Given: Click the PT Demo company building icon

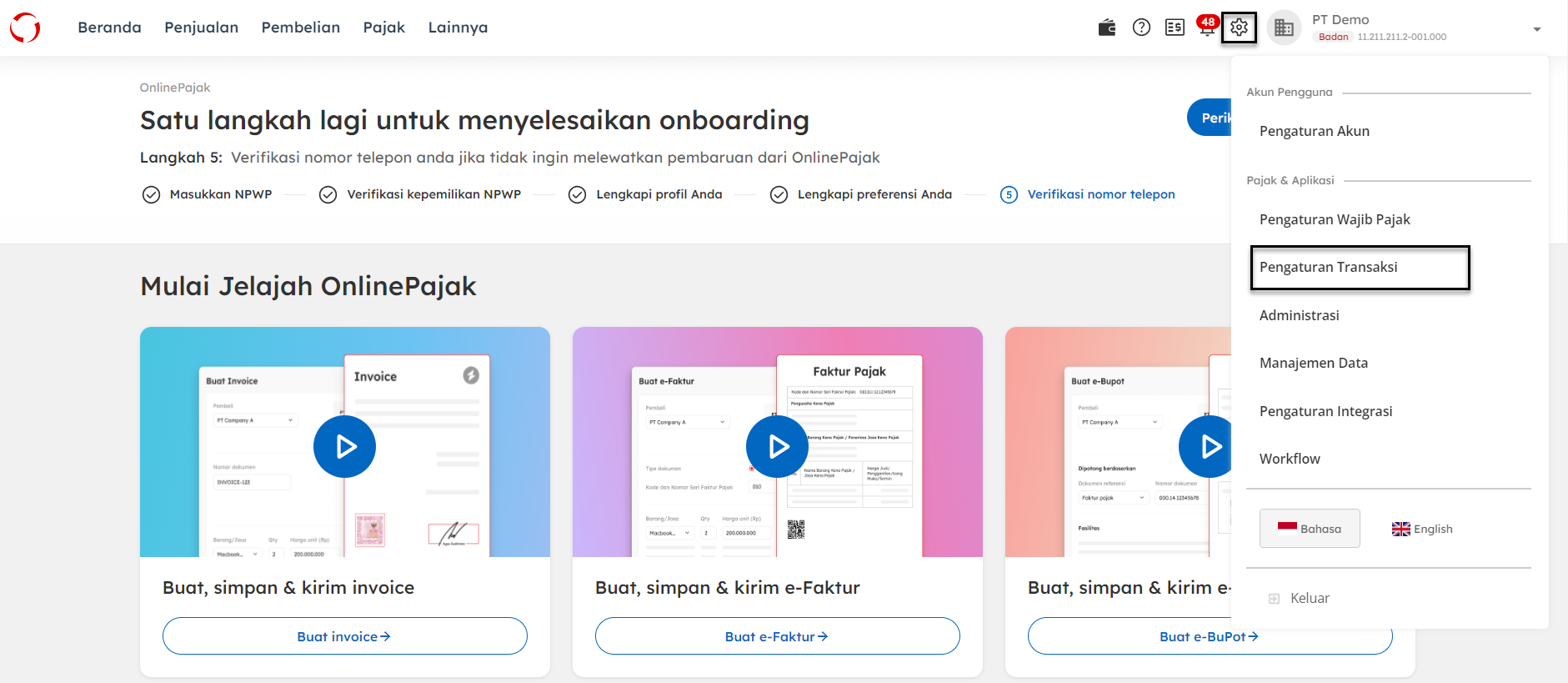Looking at the screenshot, I should [1284, 28].
